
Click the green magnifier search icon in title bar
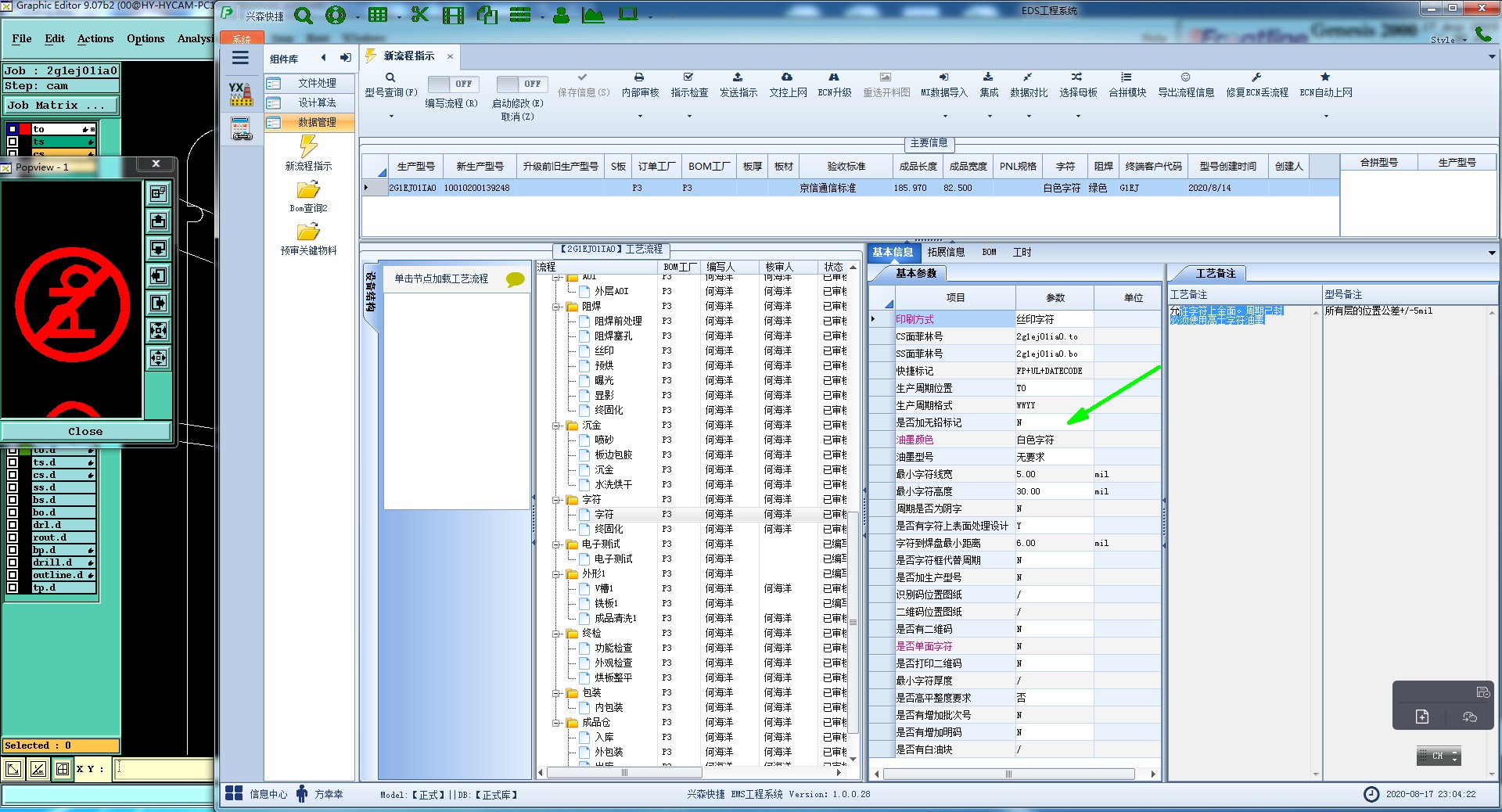pyautogui.click(x=304, y=15)
